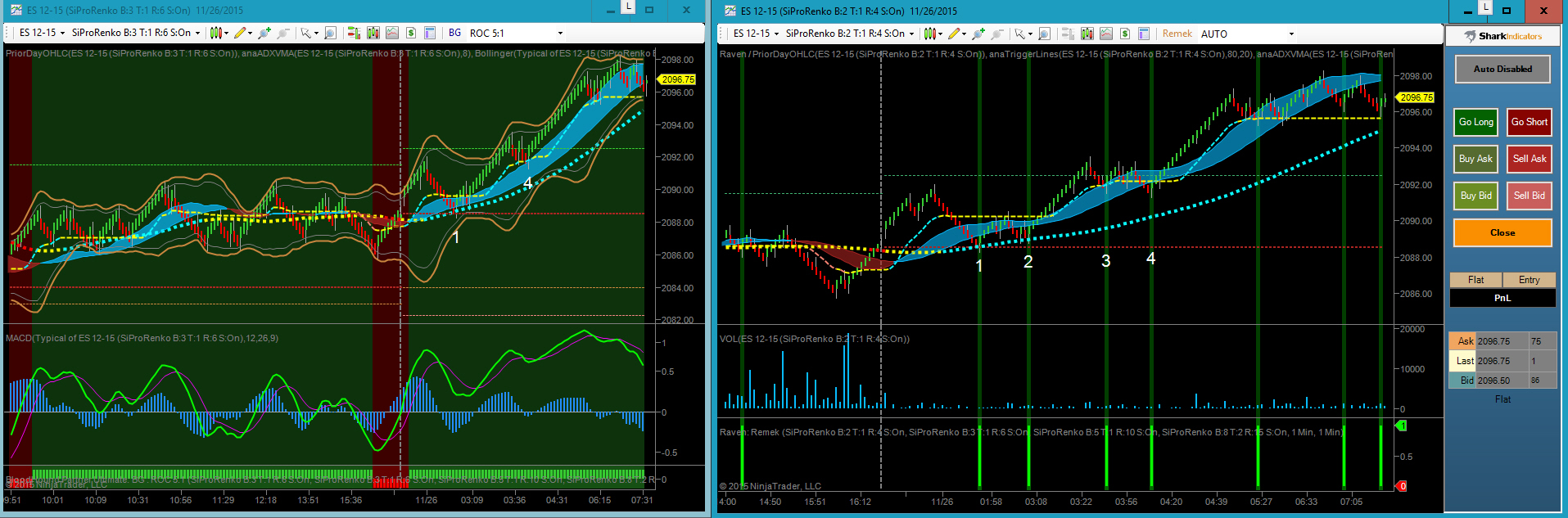This screenshot has width=1568, height=518.
Task: Expand cursor type arrow in left chart toolbar
Action: (x=316, y=34)
